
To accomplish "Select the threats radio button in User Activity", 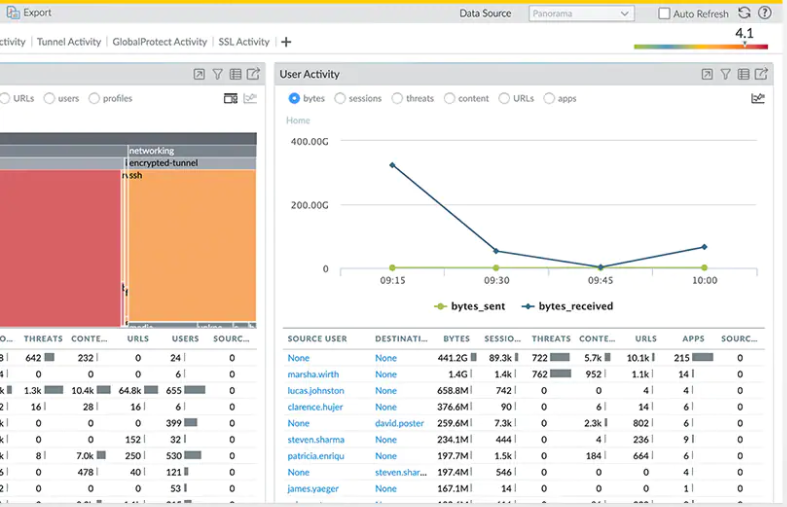I will pyautogui.click(x=397, y=98).
